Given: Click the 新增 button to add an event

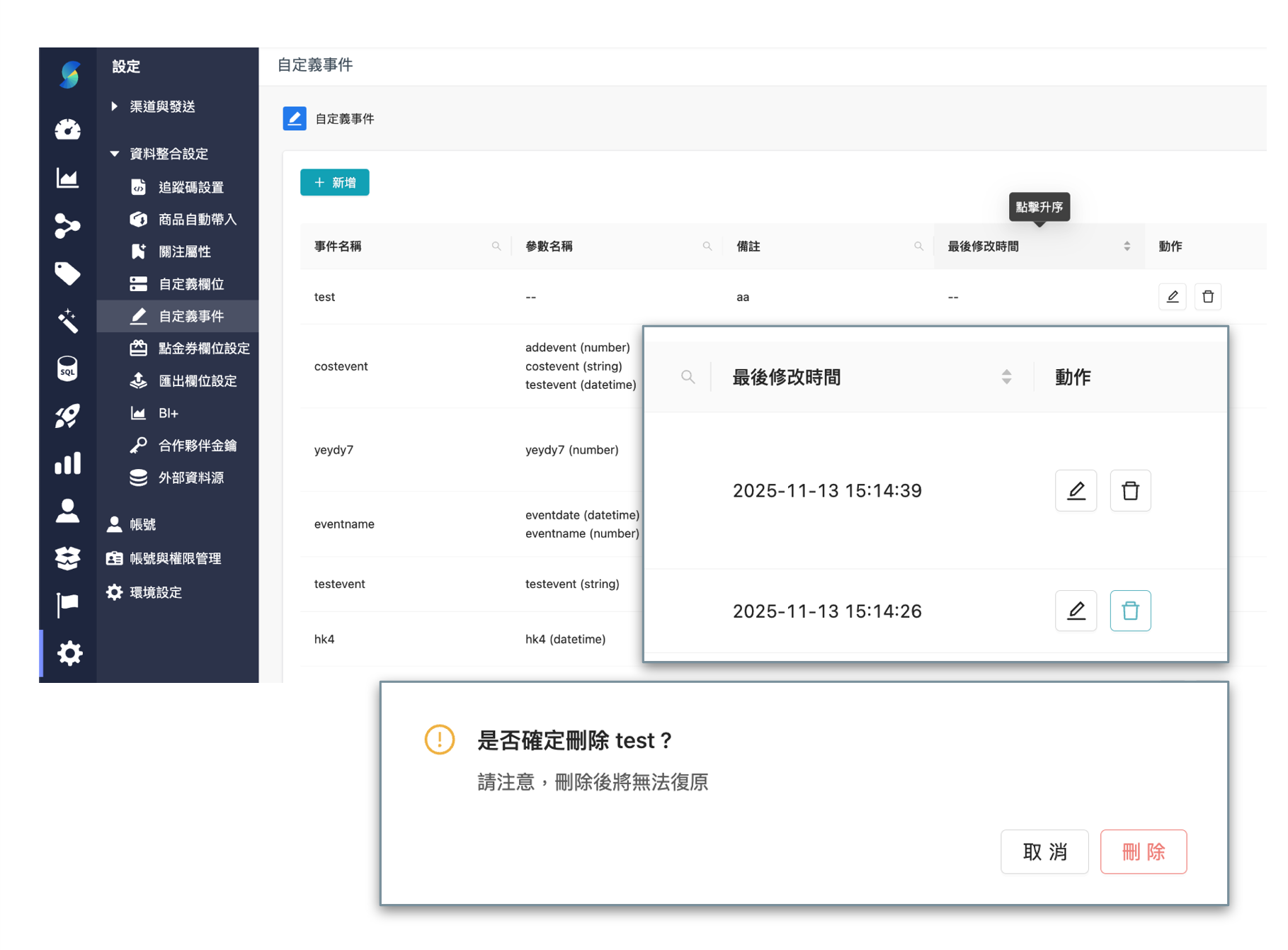Looking at the screenshot, I should point(334,182).
